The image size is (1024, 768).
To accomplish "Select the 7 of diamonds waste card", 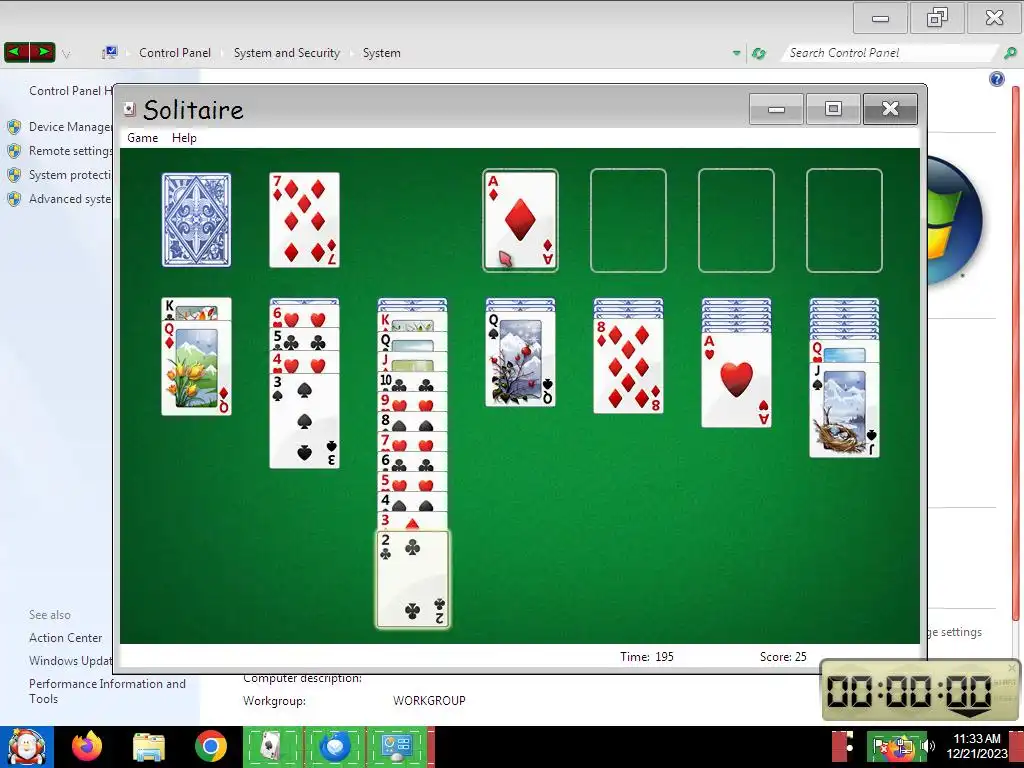I will [x=304, y=220].
